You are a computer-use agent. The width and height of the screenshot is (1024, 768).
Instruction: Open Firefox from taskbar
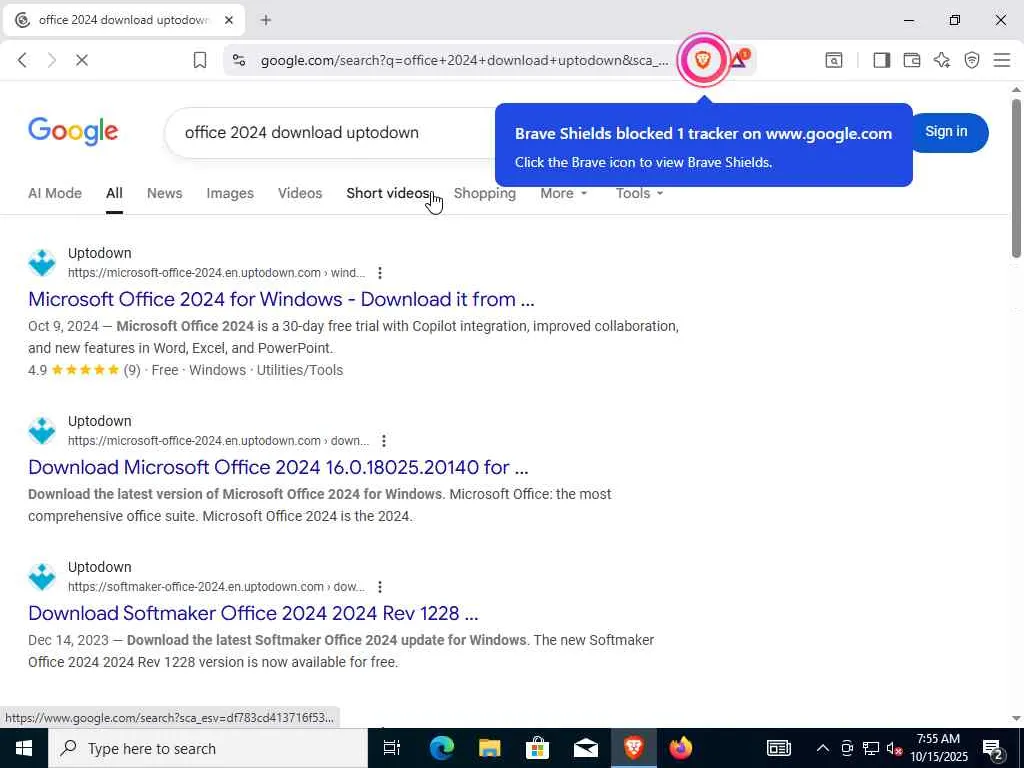click(x=680, y=748)
